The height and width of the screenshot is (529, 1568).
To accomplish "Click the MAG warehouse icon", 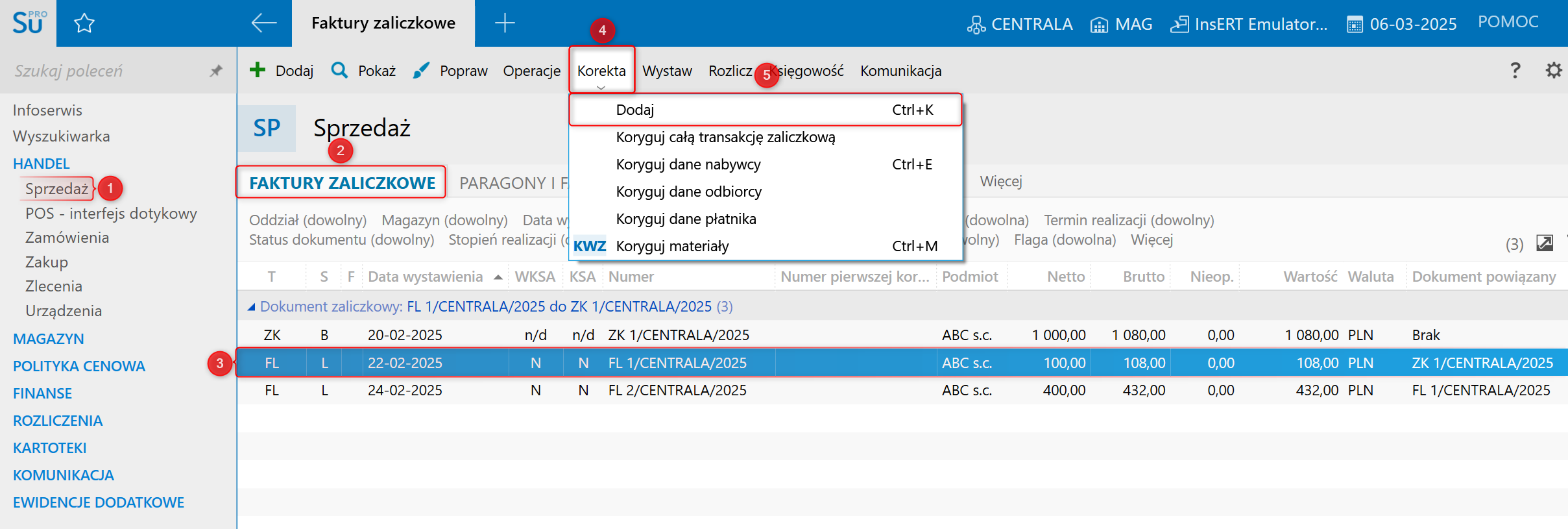I will coord(1099,25).
